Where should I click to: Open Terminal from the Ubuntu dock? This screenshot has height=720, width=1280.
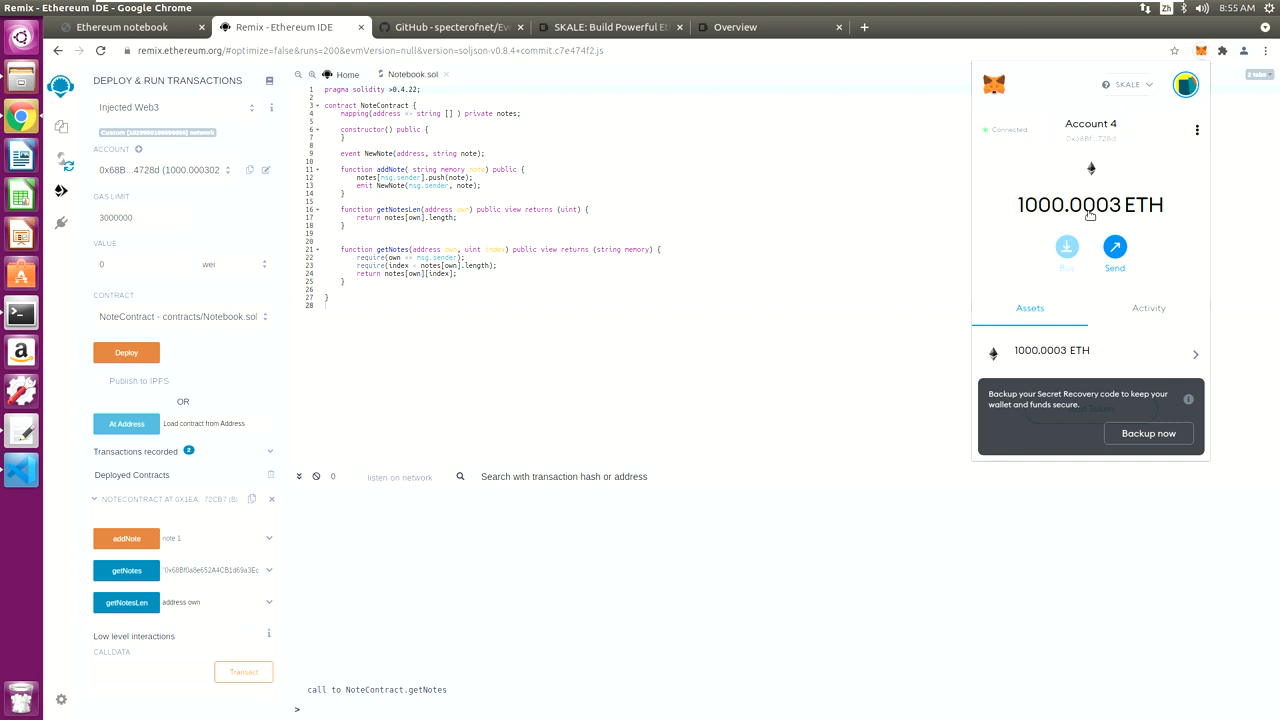(x=21, y=313)
